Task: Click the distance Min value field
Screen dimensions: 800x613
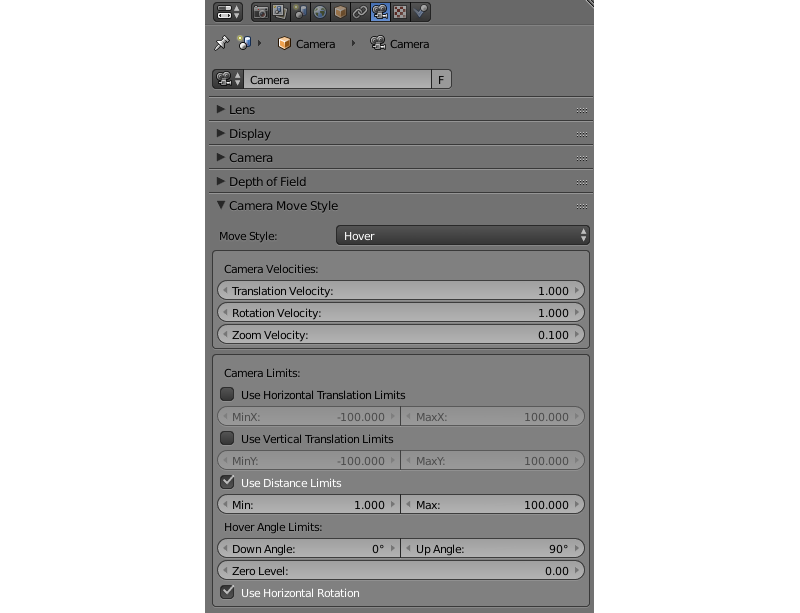Action: (309, 504)
